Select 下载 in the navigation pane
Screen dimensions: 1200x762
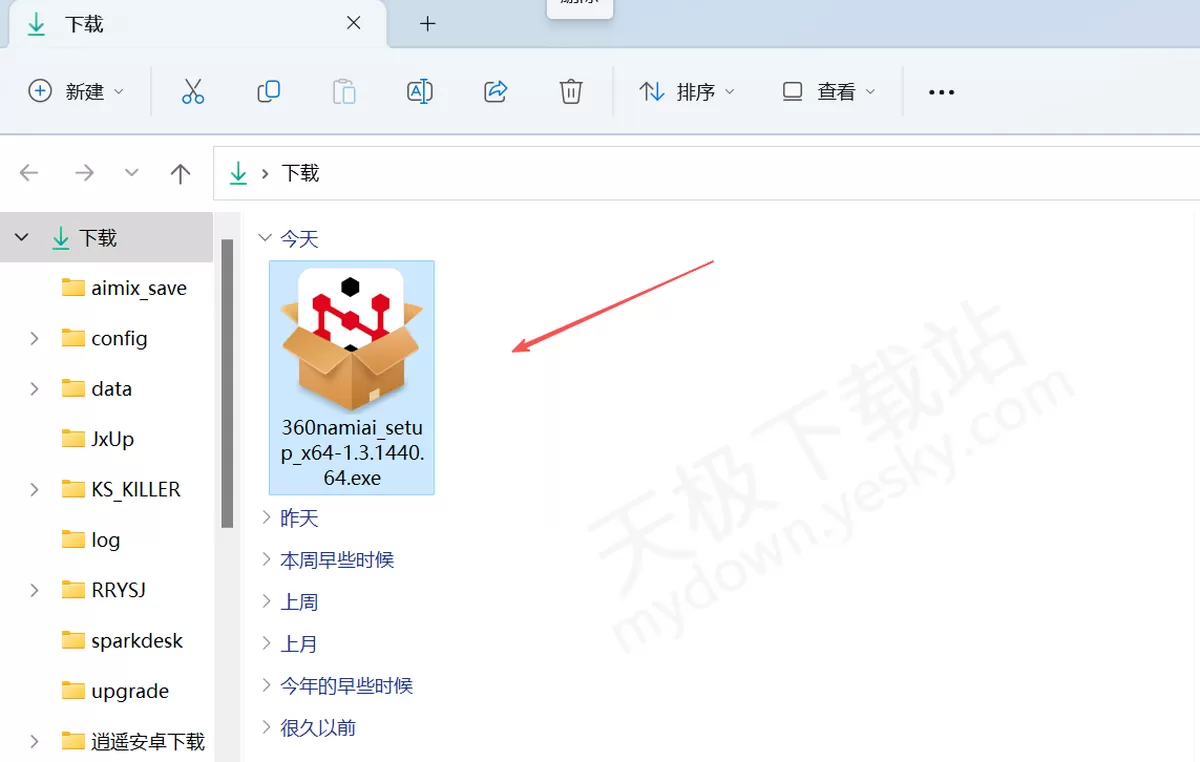pos(106,237)
